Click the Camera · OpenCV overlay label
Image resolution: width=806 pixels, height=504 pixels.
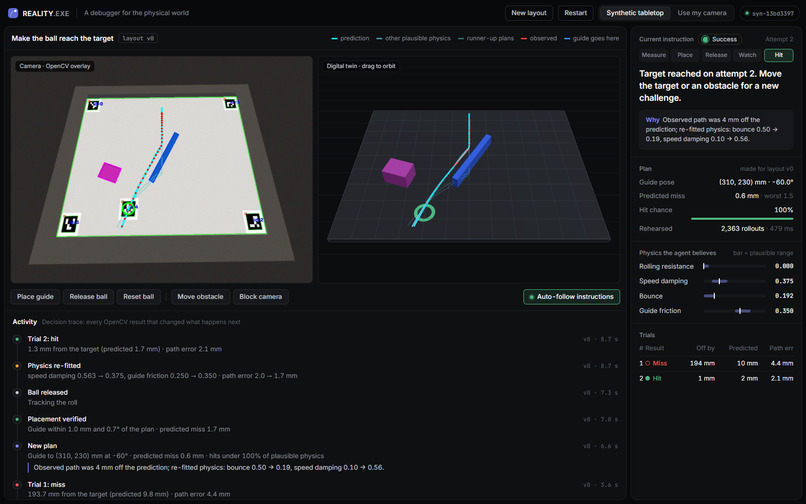(x=54, y=66)
